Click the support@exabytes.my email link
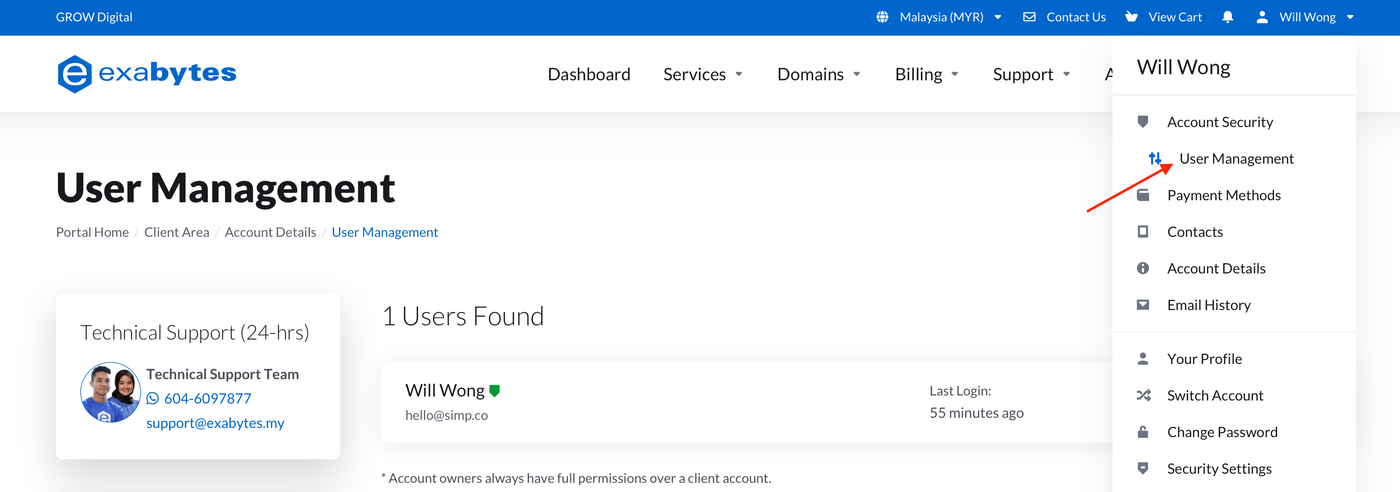This screenshot has height=492, width=1400. (215, 423)
